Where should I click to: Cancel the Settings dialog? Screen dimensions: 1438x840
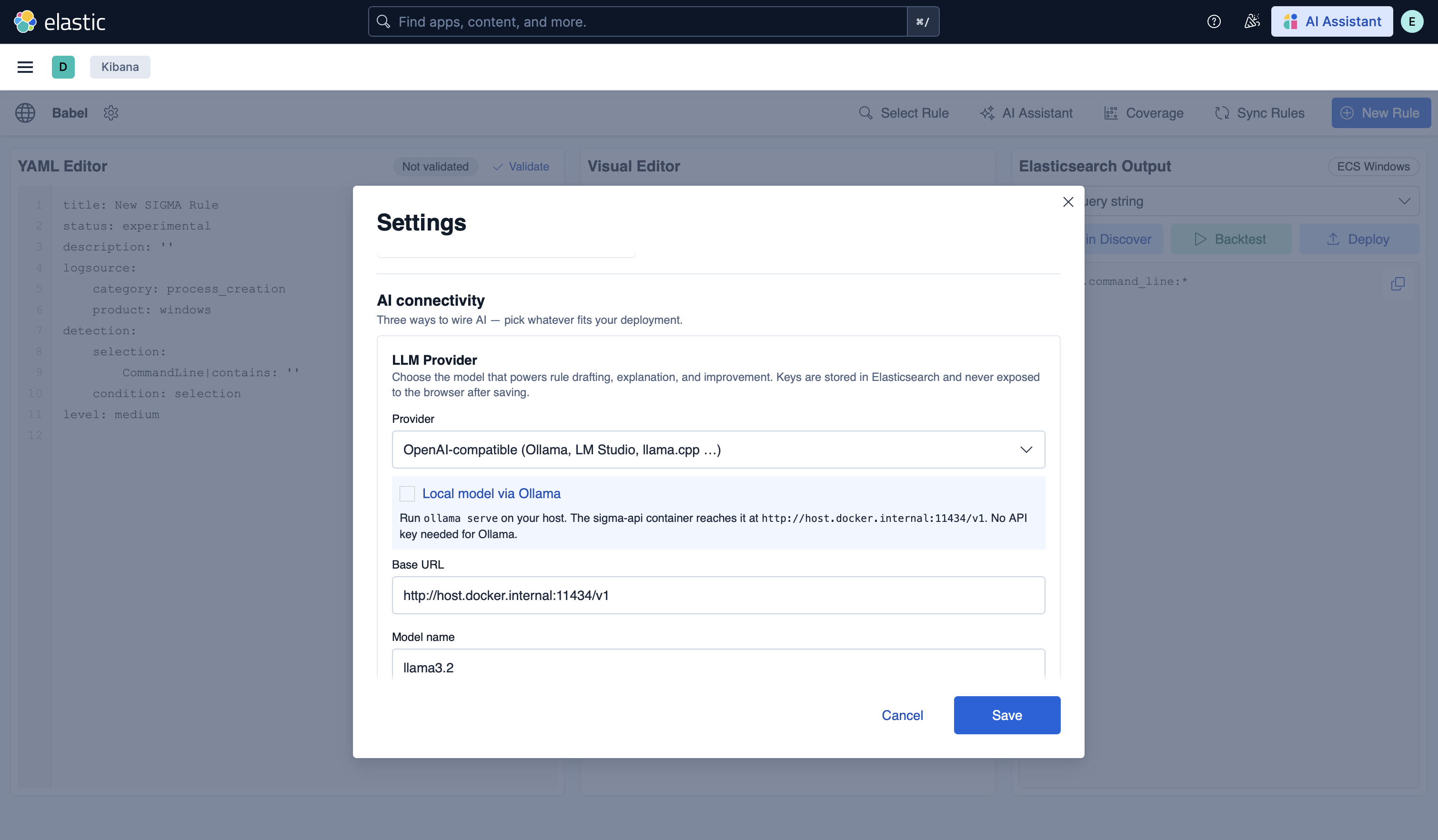click(902, 716)
